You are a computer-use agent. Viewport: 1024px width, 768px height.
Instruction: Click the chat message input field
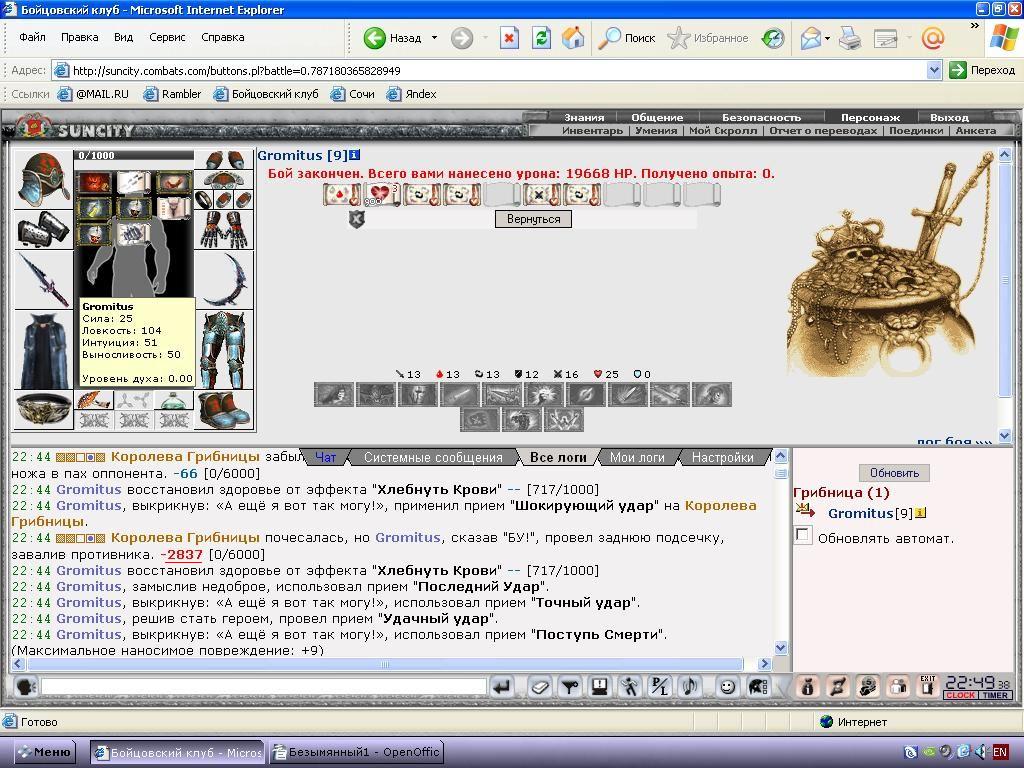point(264,687)
